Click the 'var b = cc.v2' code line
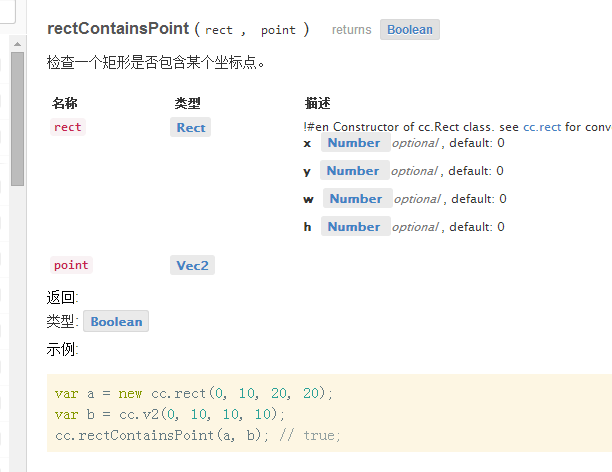 [170, 414]
